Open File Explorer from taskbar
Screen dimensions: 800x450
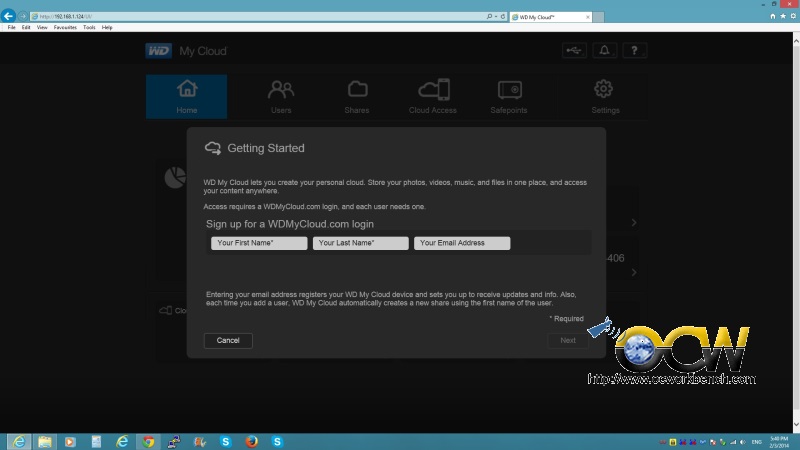coord(44,441)
